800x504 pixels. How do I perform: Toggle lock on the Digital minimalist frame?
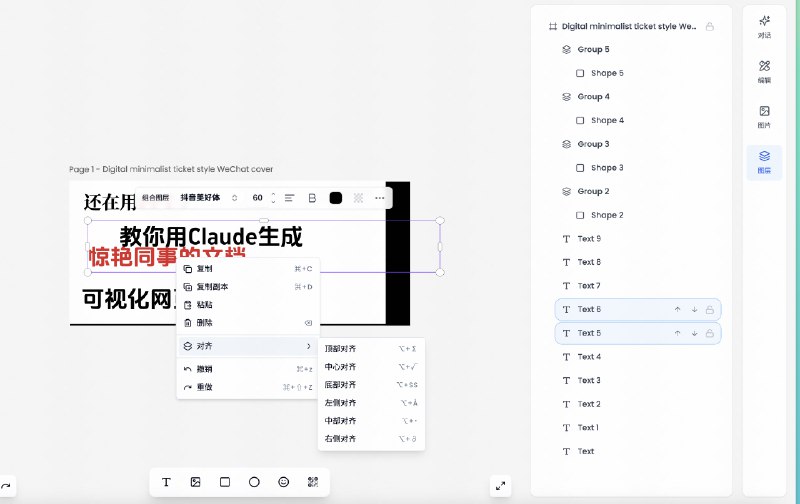710,27
